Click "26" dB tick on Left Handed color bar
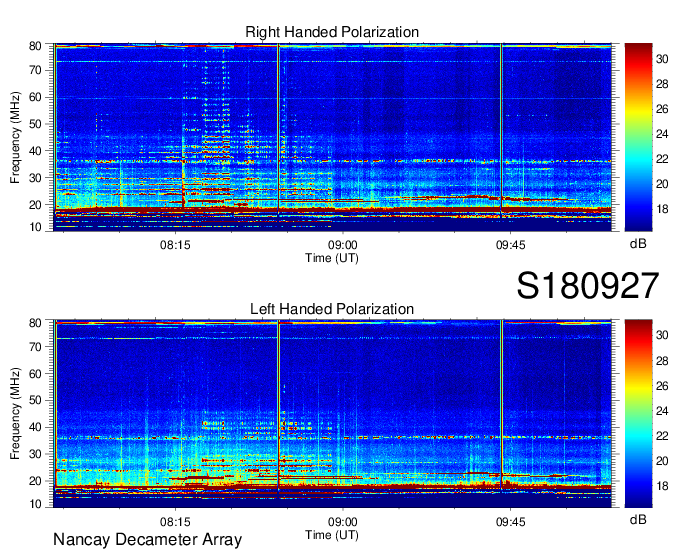This screenshot has width=680, height=552. click(662, 386)
